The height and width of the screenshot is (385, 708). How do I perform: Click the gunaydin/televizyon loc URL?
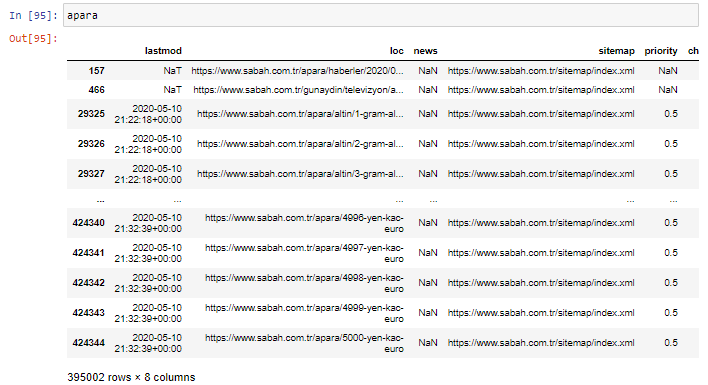click(x=298, y=90)
